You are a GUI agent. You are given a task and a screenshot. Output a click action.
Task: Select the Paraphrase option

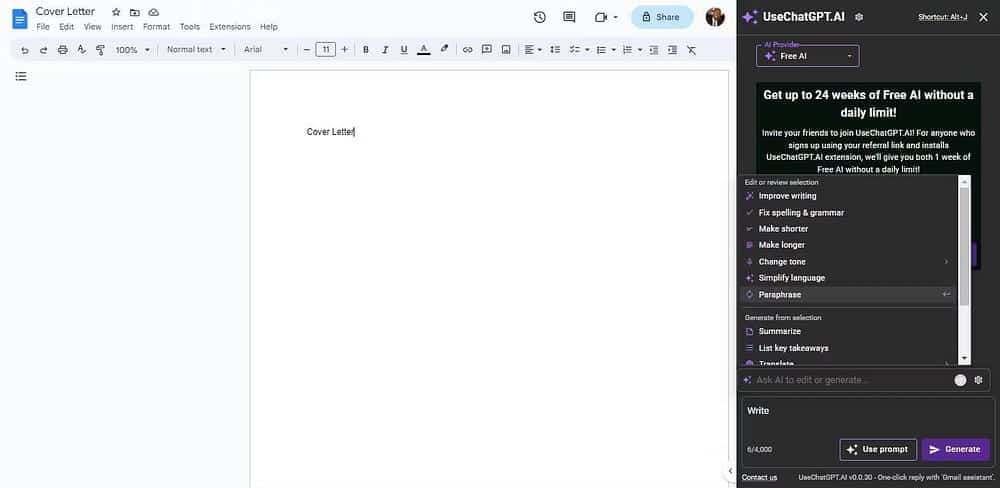tap(848, 295)
